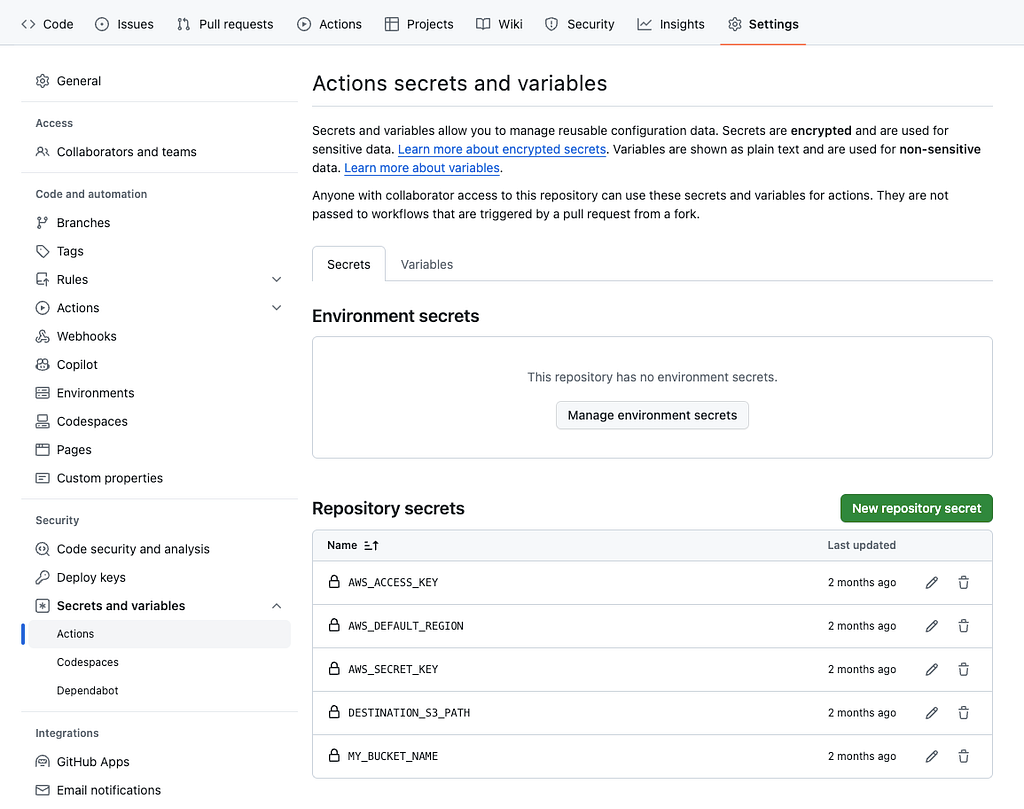Screen dimensions: 1024x809
Task: Click Manage environment secrets button
Action: (x=652, y=415)
